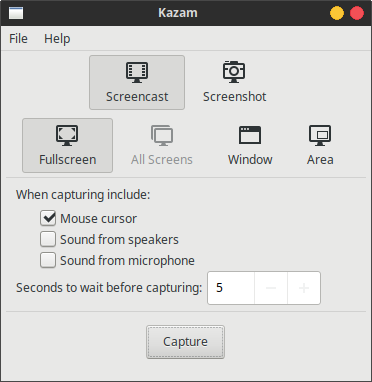Viewport: 372px width, 382px height.
Task: Start recording with Capture button
Action: [x=185, y=342]
